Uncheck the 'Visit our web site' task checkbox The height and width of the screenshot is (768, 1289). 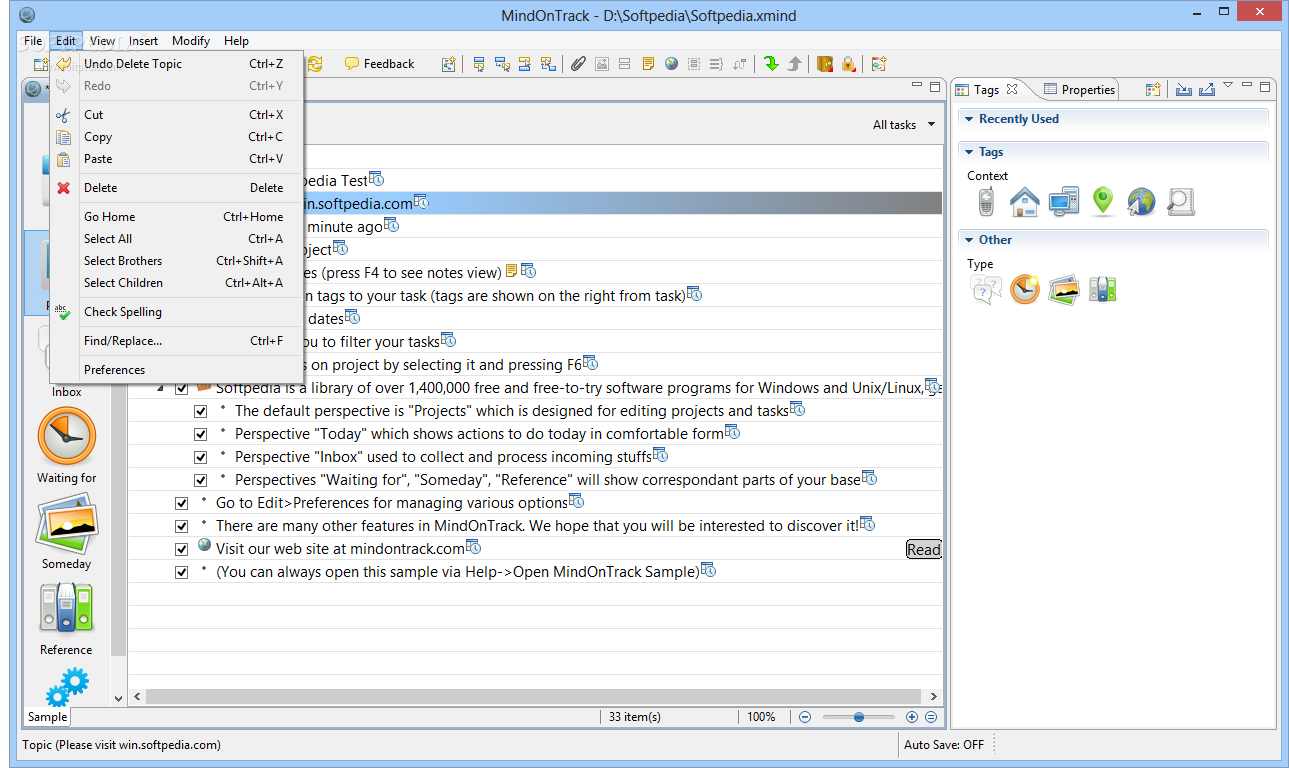[181, 549]
